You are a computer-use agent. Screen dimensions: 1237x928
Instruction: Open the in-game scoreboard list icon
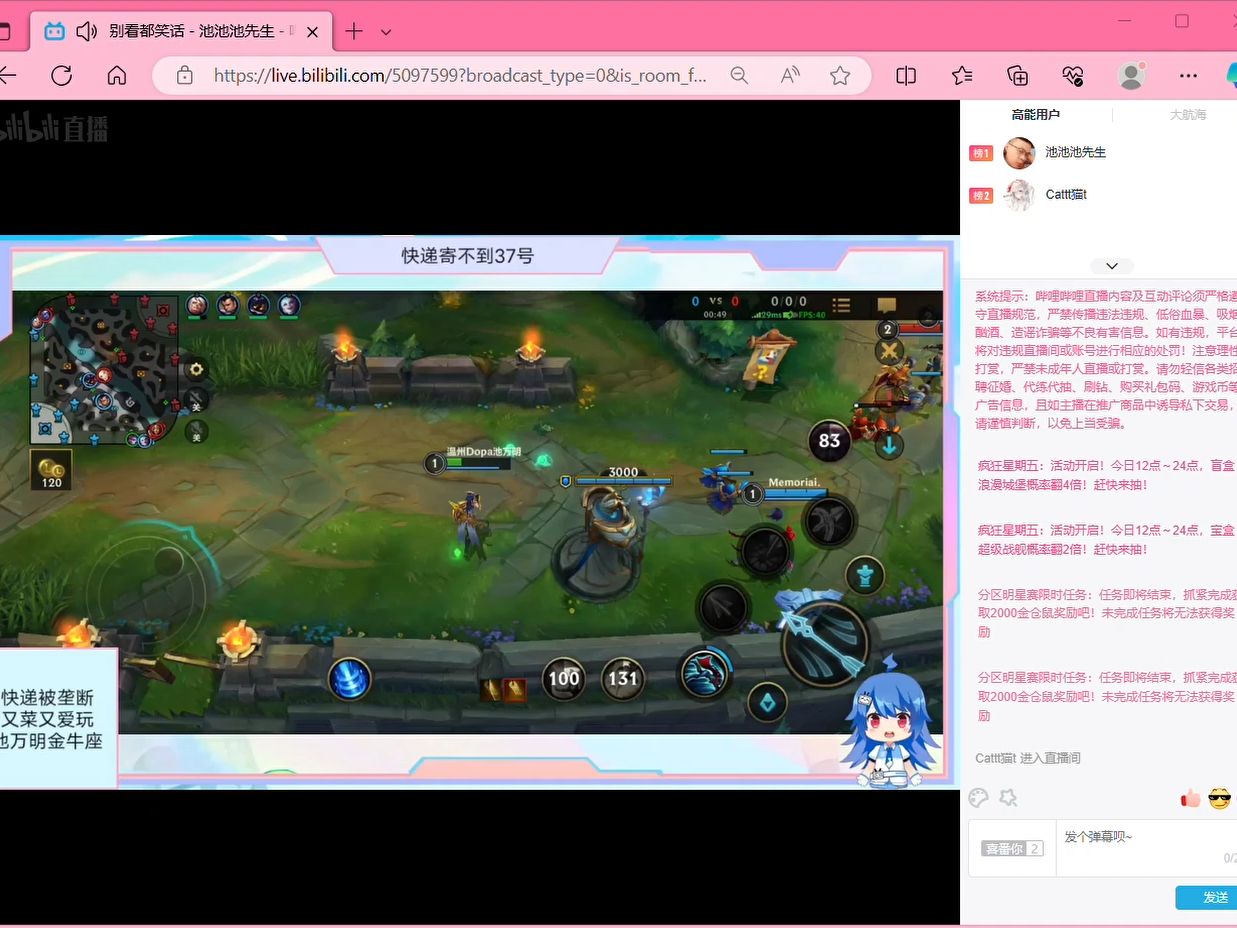pos(842,305)
